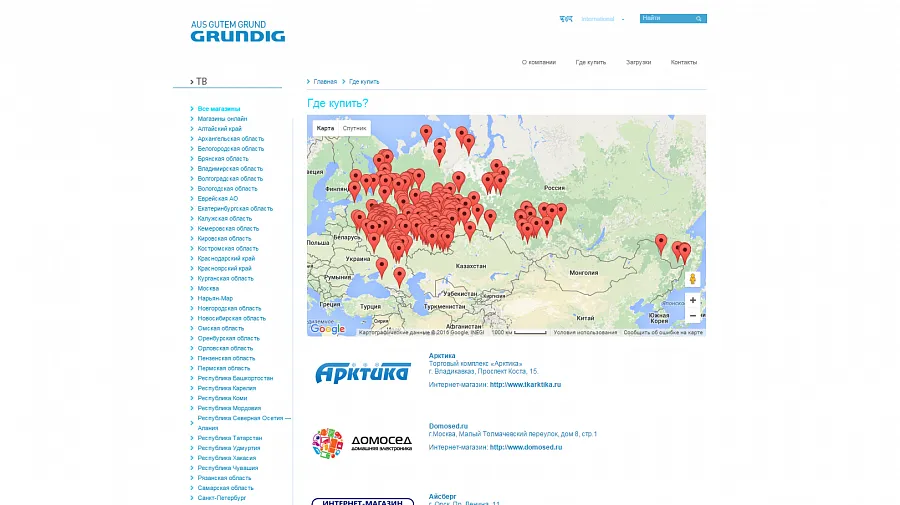Select Новгородская область region

point(229,308)
